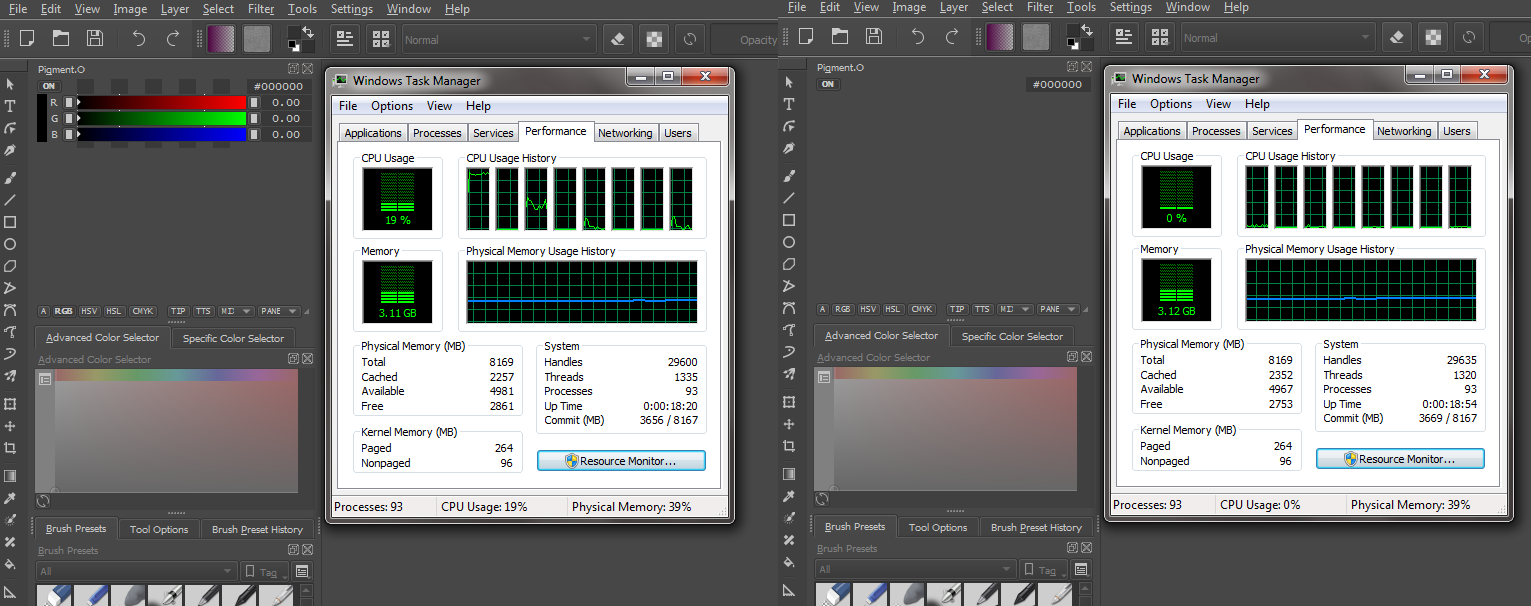Choose the Color Picker eyedropper in left Krita
The image size is (1531, 606).
click(10, 498)
